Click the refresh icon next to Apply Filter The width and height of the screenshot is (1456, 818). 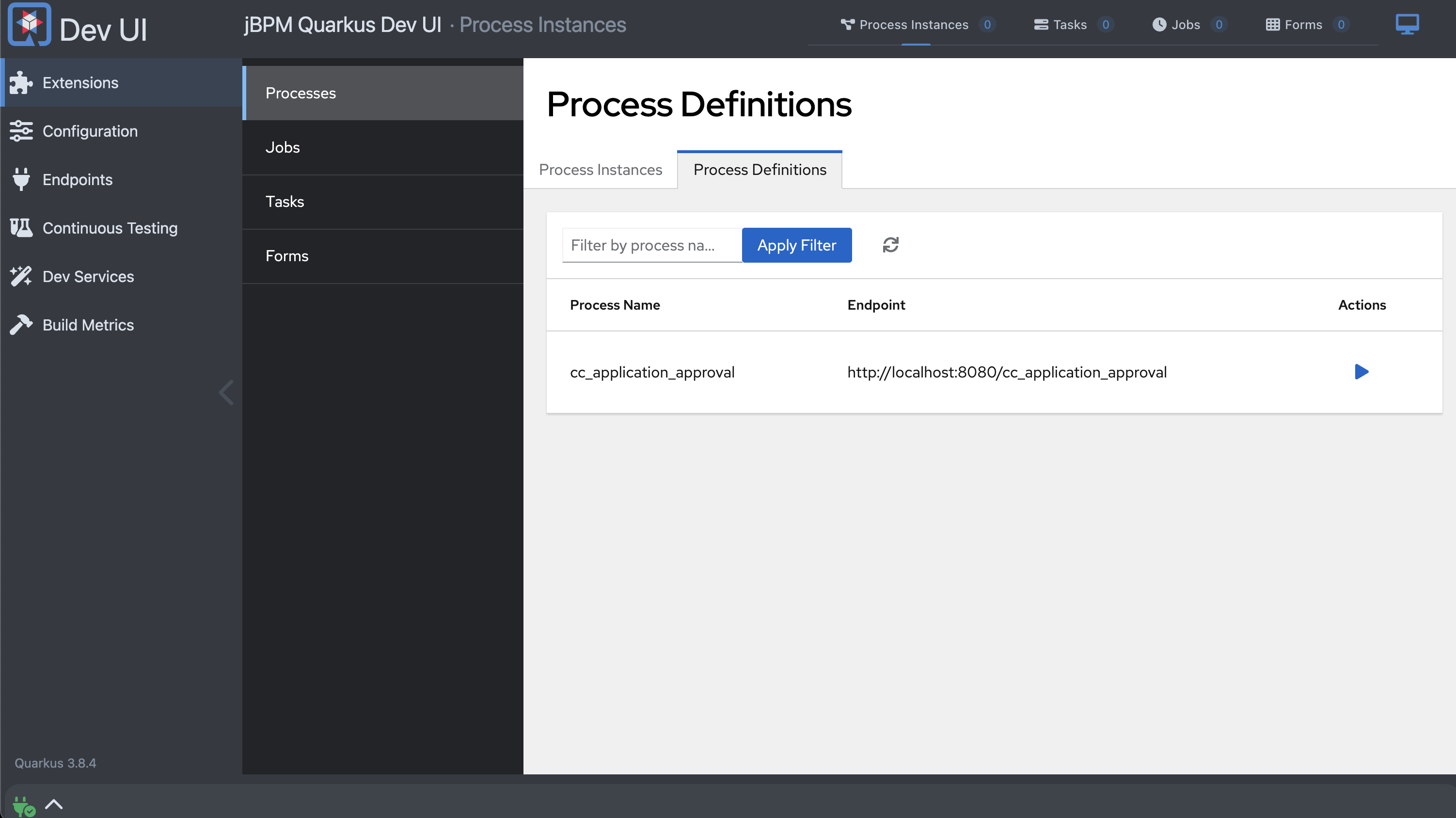[x=890, y=245]
